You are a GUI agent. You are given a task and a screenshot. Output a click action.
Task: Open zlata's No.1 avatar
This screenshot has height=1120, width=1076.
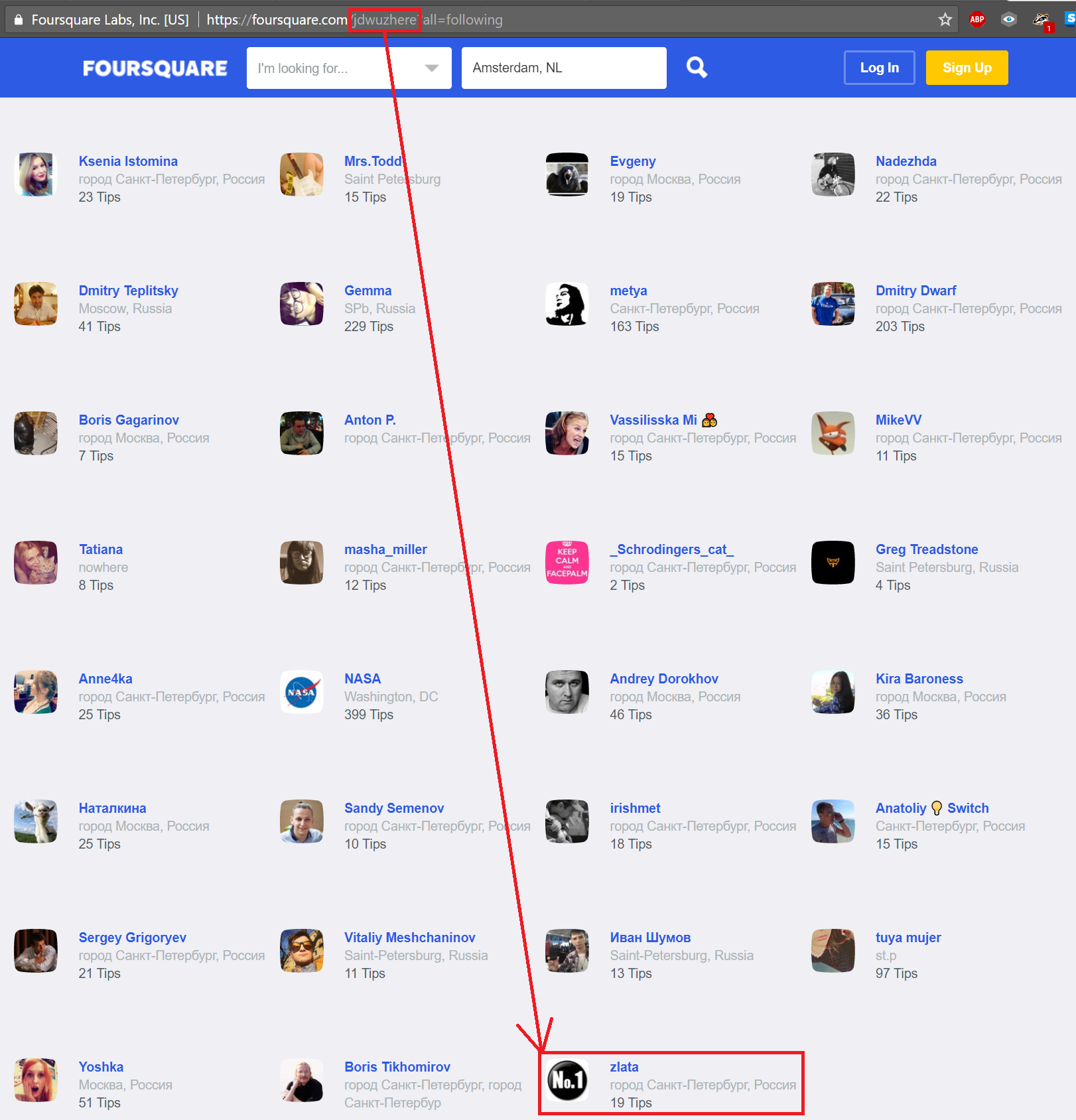tap(567, 1080)
